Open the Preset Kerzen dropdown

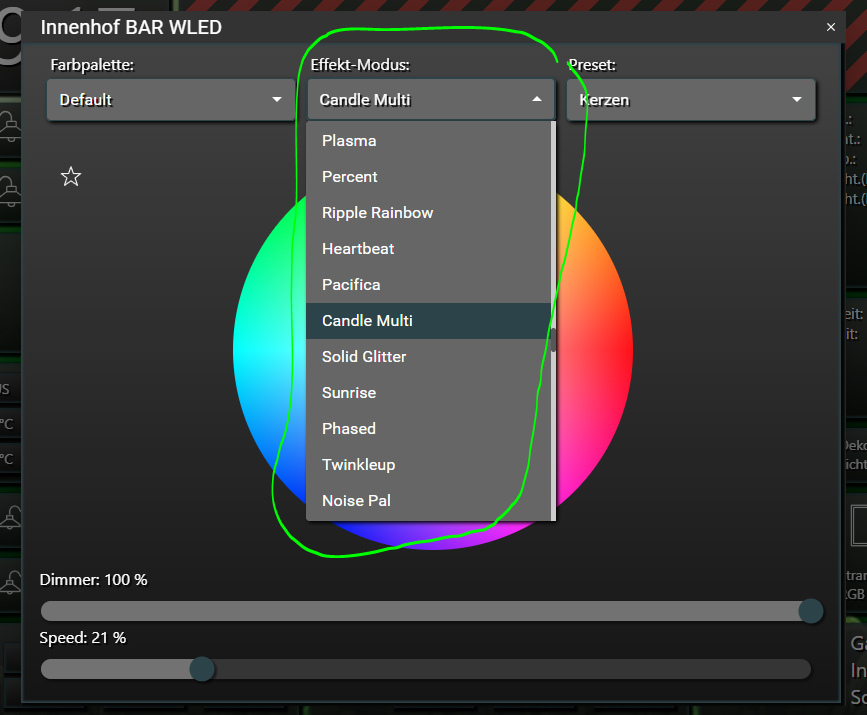tap(691, 100)
